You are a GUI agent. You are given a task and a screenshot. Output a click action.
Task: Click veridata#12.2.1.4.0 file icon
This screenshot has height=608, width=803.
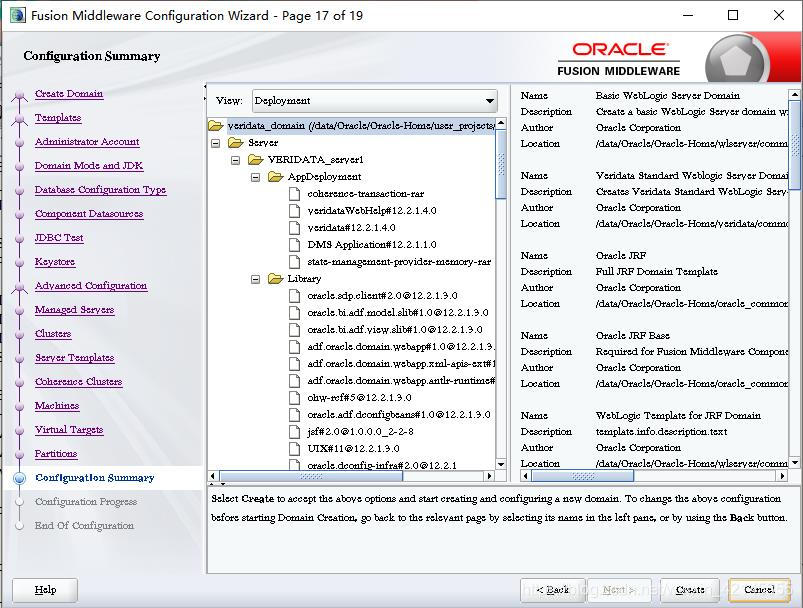294,227
